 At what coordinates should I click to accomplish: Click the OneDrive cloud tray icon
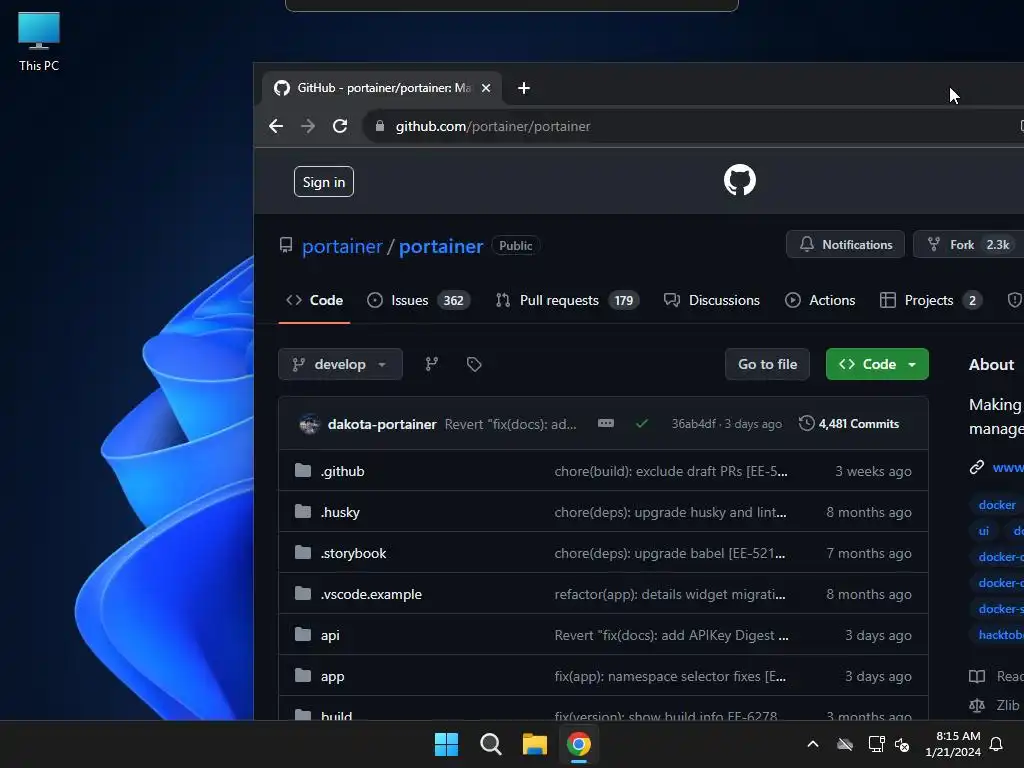(845, 744)
